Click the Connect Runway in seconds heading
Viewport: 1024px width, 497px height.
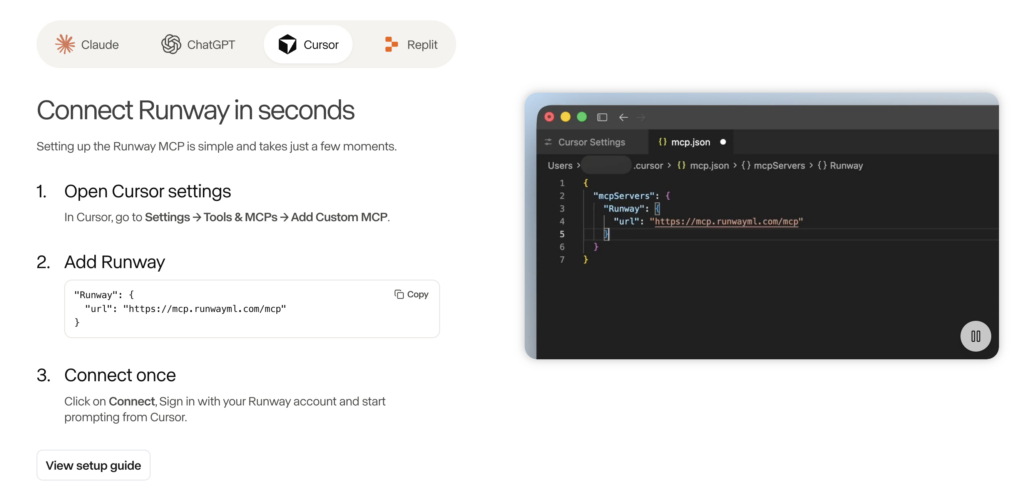[x=195, y=110]
